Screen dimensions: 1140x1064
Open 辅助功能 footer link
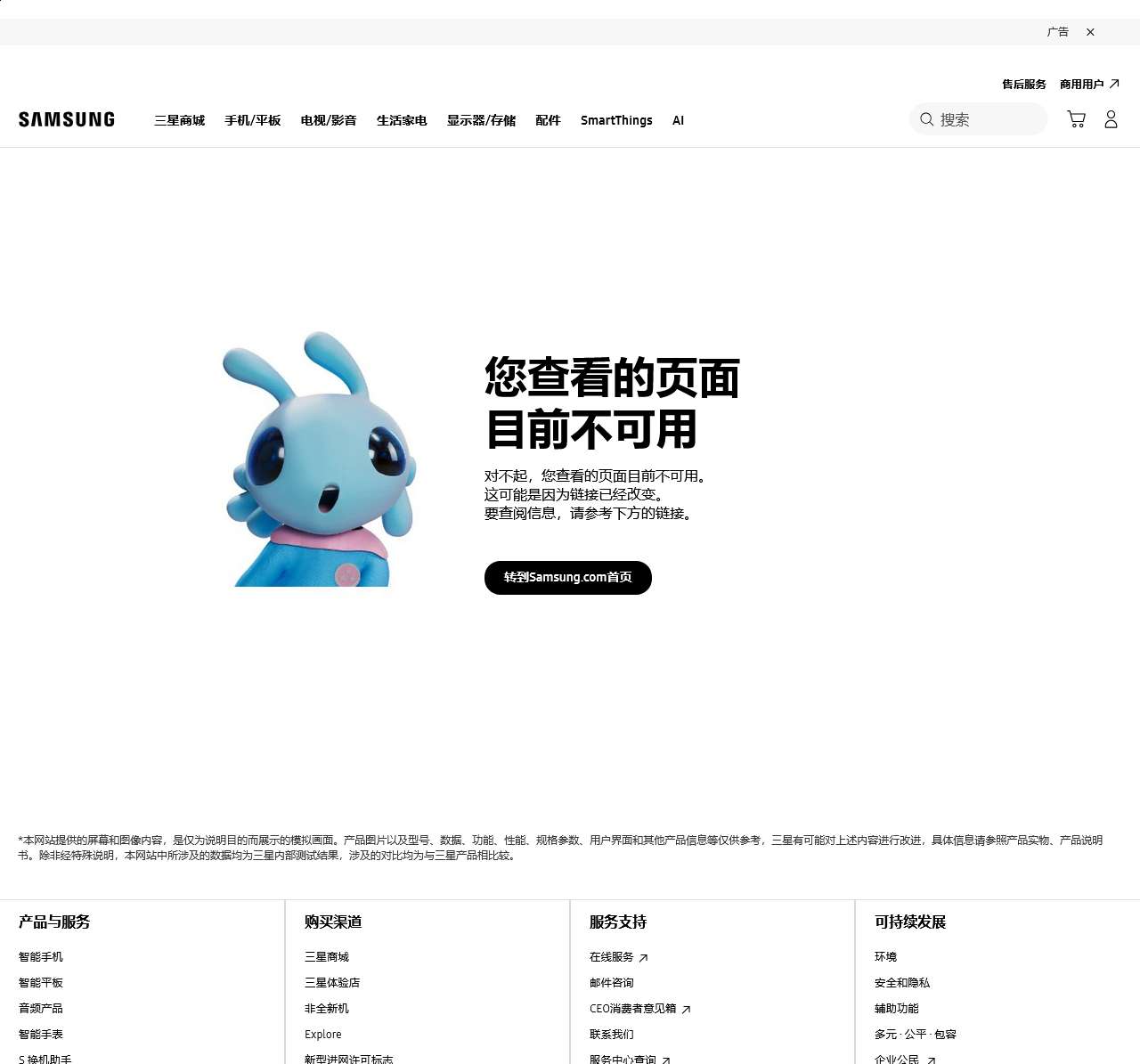(x=897, y=1009)
